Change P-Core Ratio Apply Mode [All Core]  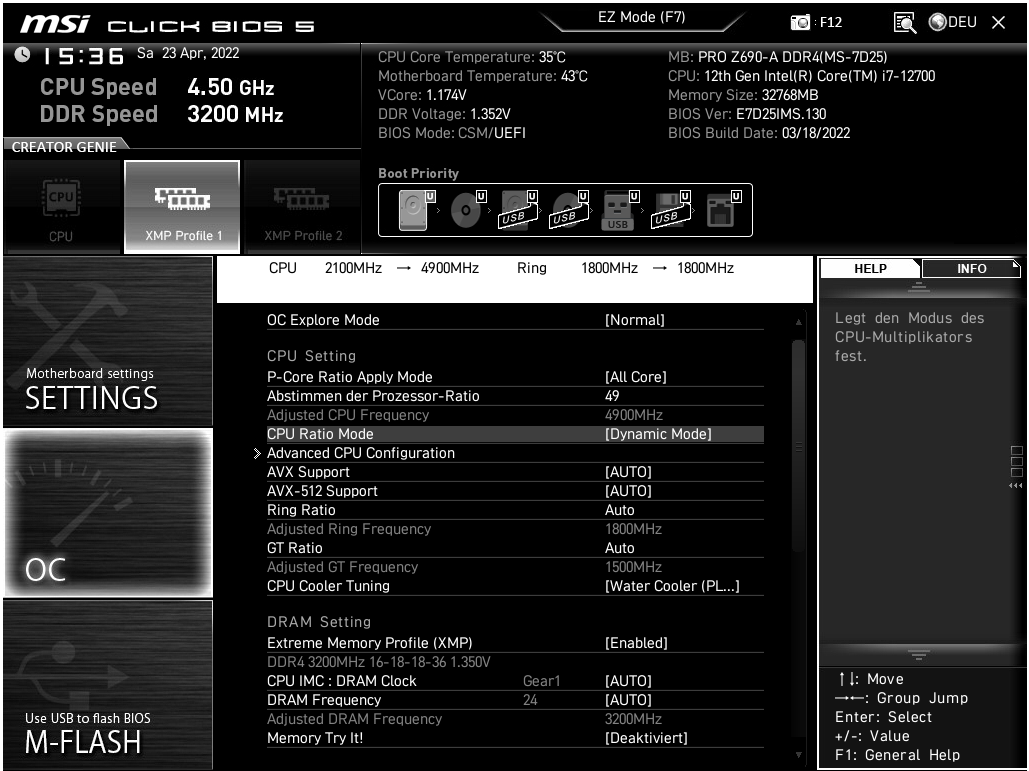(514, 377)
